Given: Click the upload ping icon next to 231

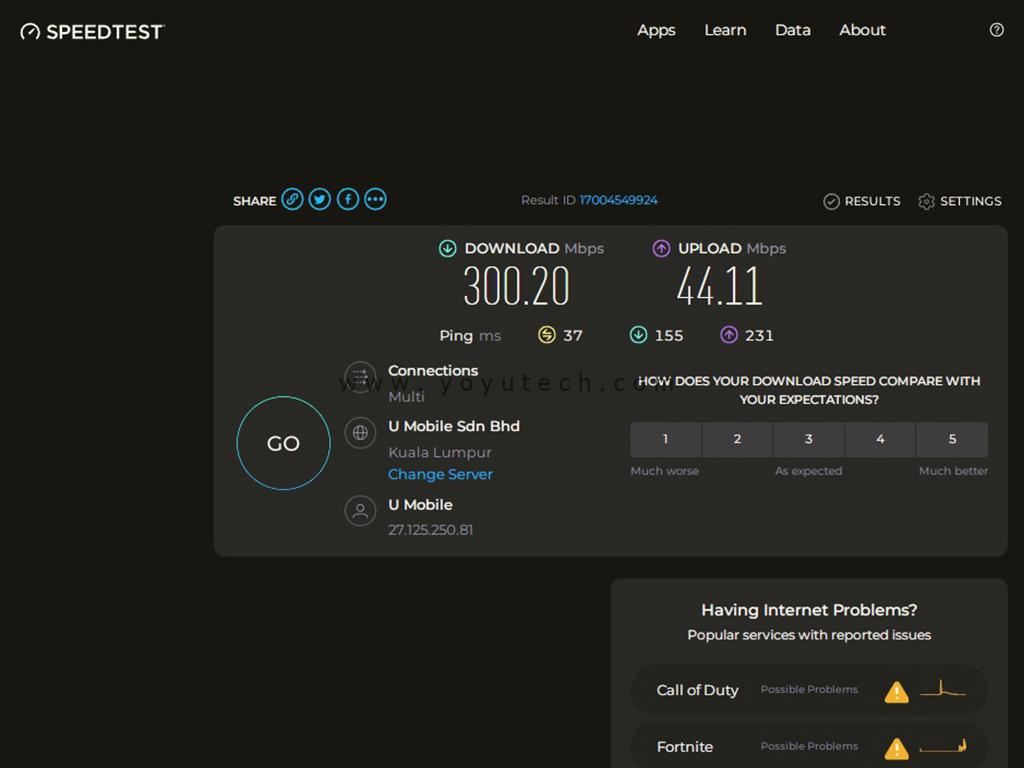Looking at the screenshot, I should (729, 335).
